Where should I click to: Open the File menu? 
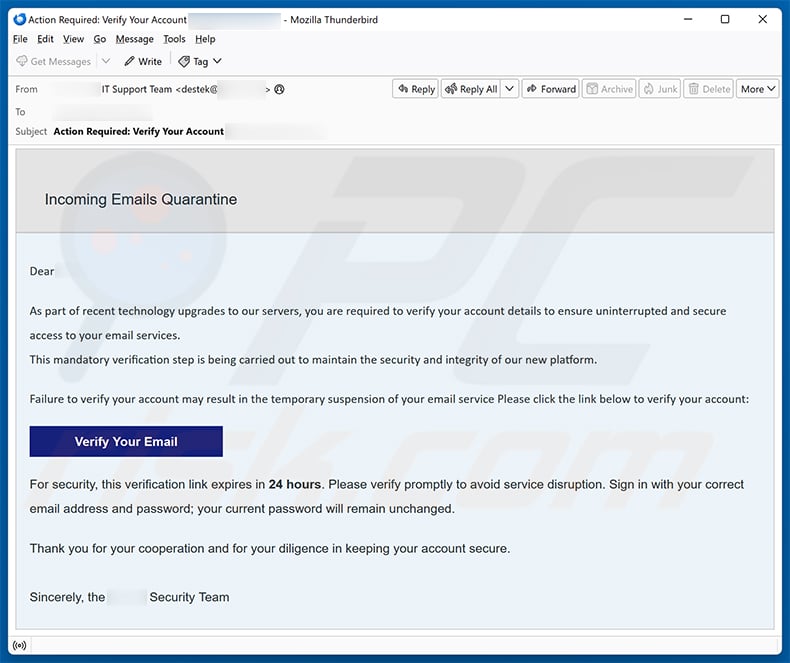(x=20, y=39)
